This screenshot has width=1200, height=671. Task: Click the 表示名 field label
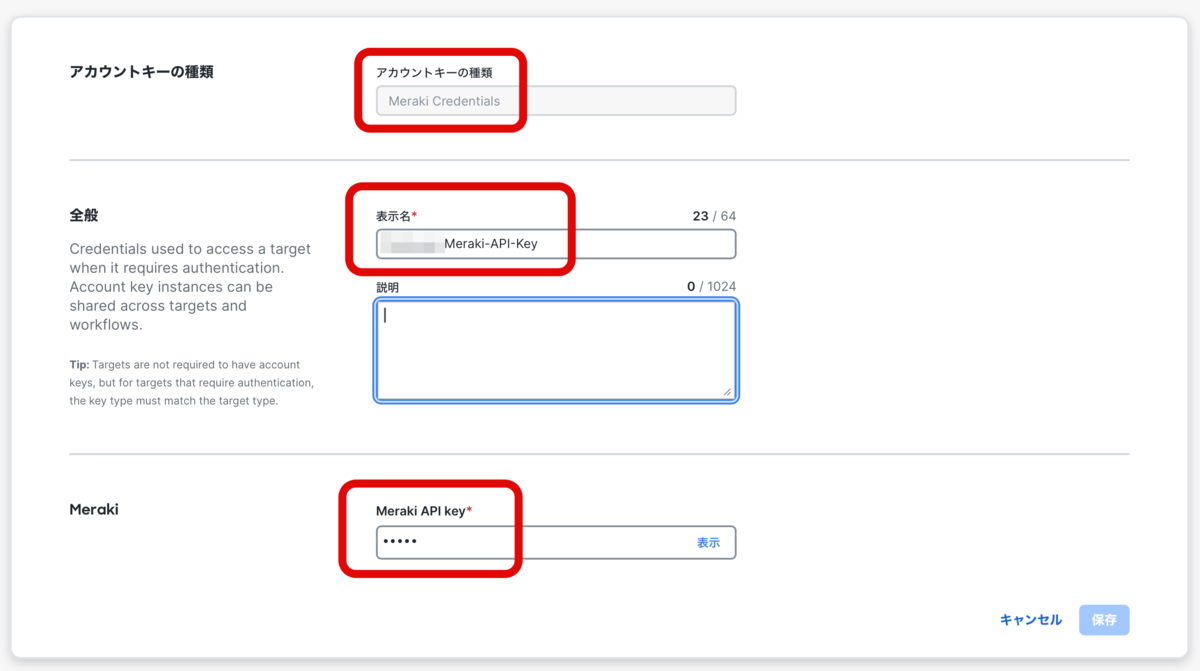396,216
